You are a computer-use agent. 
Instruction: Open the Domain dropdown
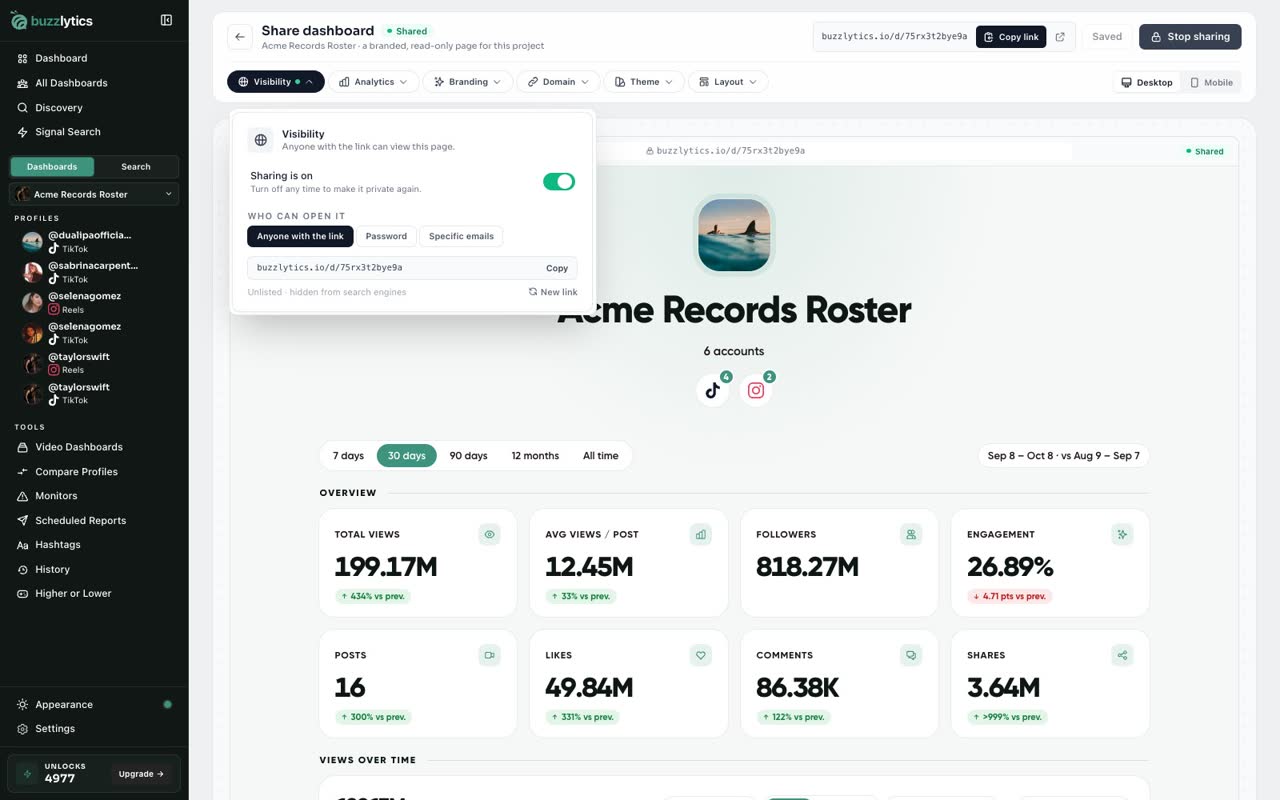[559, 82]
